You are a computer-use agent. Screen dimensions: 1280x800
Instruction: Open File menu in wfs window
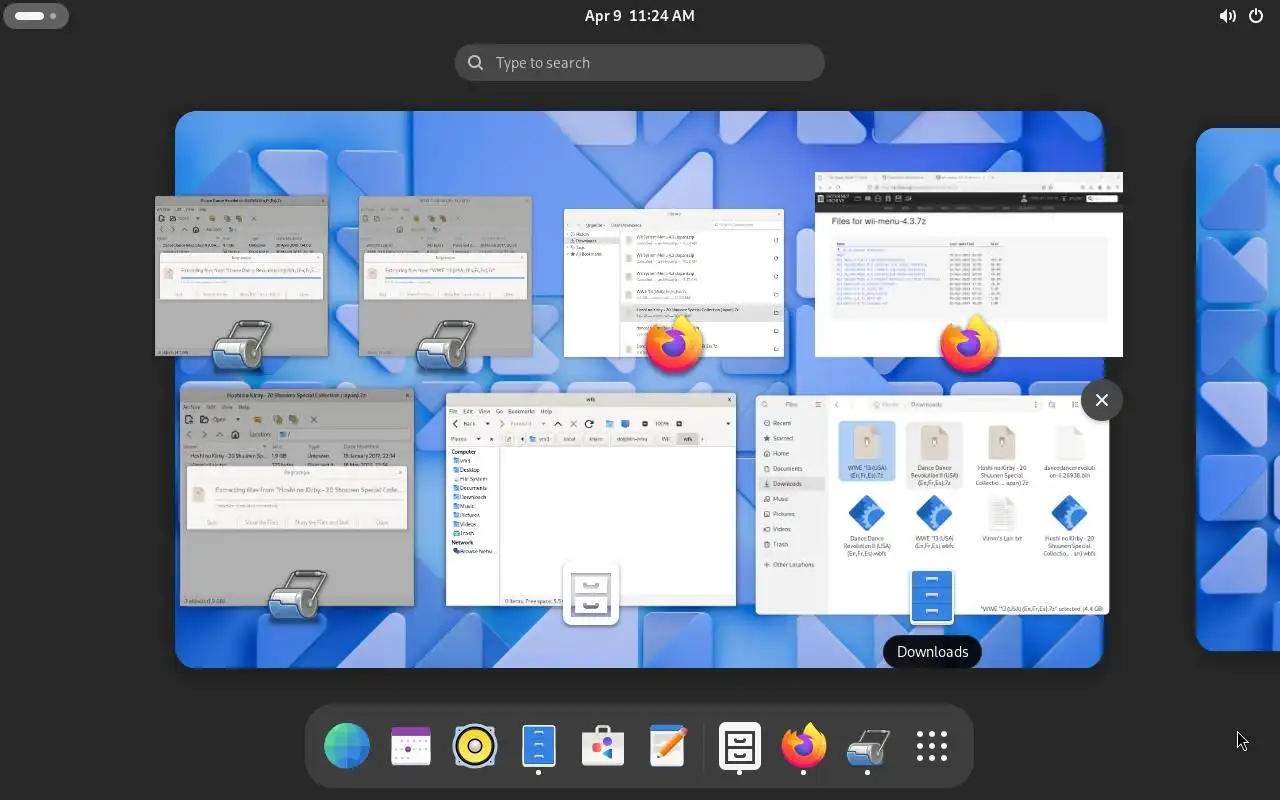(x=453, y=411)
